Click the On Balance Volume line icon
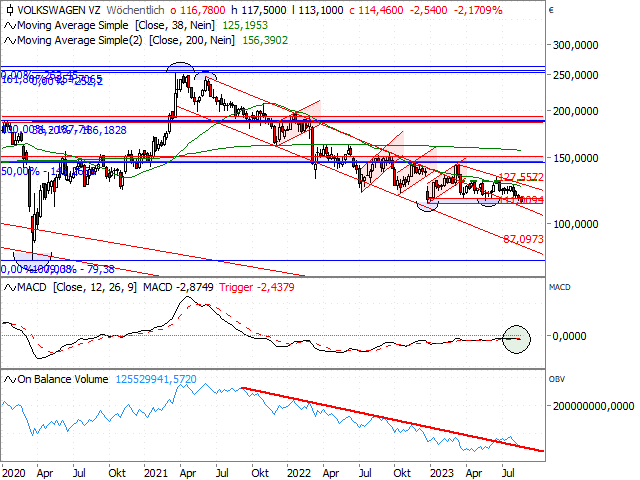The image size is (640, 480). (10, 380)
